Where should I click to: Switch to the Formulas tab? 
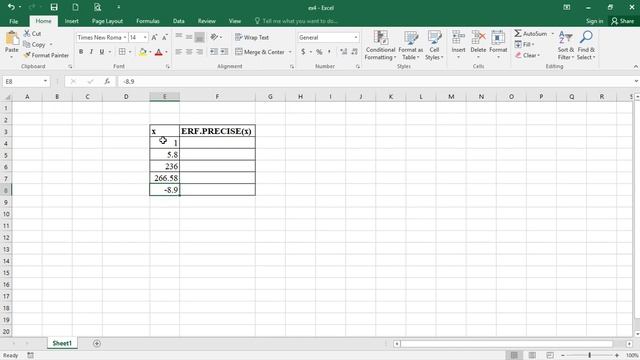(148, 21)
